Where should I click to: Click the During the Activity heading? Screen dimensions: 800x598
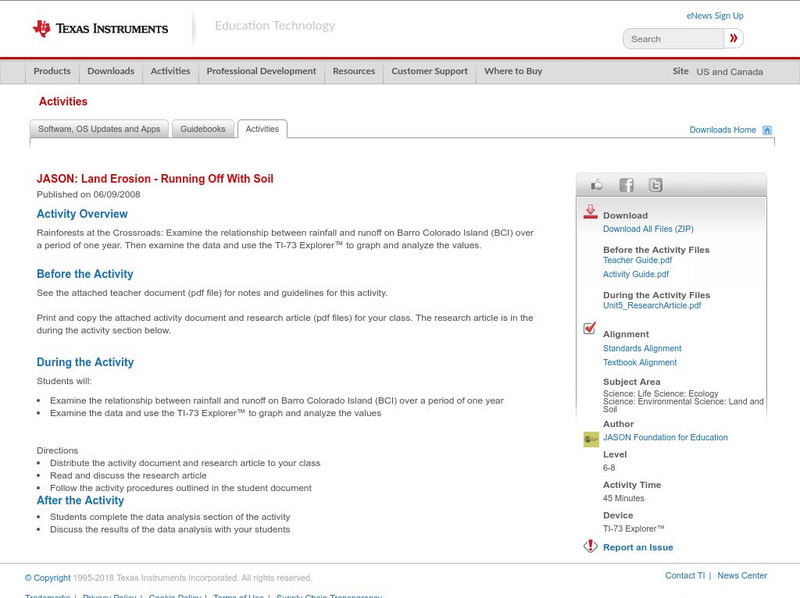click(x=85, y=362)
